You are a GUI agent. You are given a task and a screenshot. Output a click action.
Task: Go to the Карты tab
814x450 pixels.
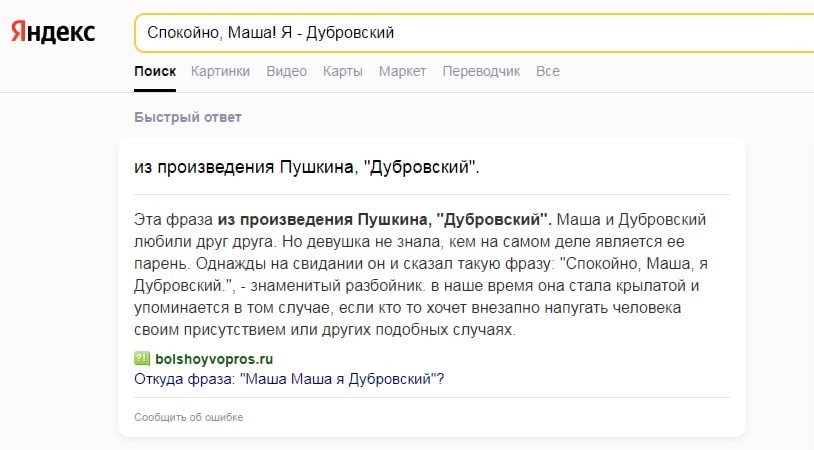point(343,71)
